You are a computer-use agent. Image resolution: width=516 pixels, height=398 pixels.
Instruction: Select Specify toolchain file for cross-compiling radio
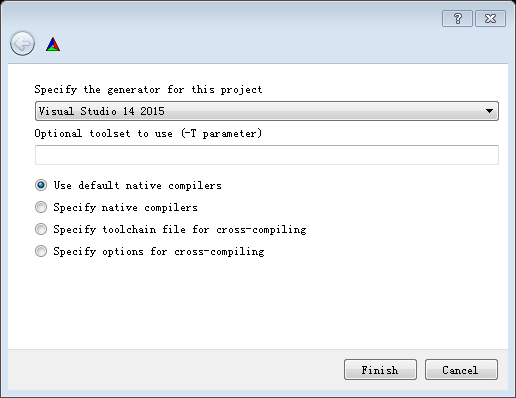pyautogui.click(x=41, y=229)
